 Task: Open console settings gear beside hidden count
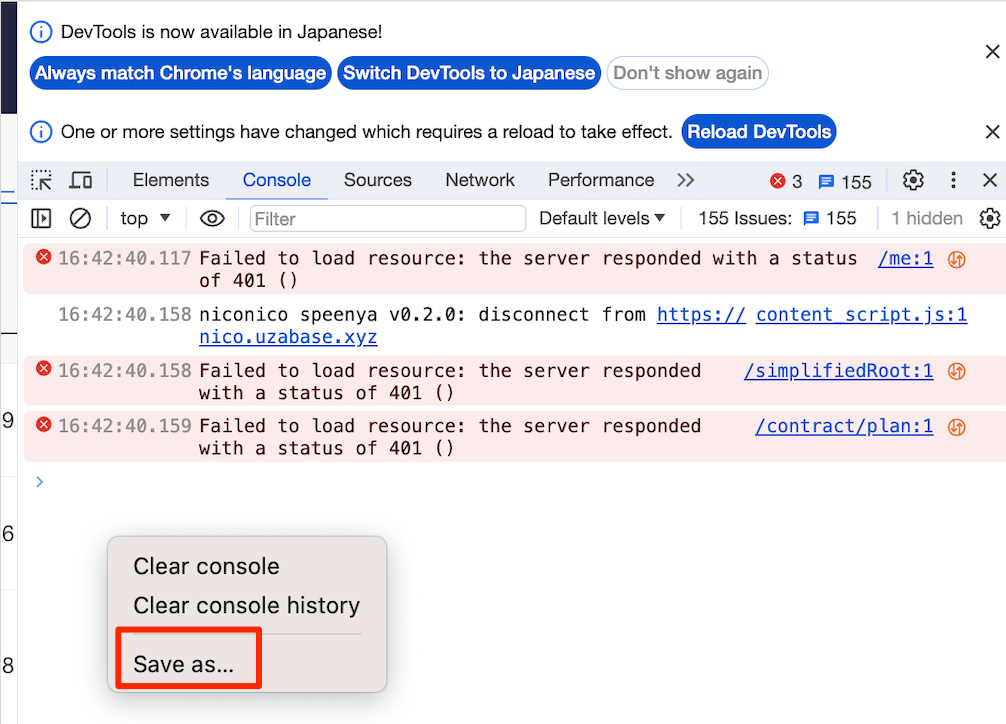click(x=989, y=218)
